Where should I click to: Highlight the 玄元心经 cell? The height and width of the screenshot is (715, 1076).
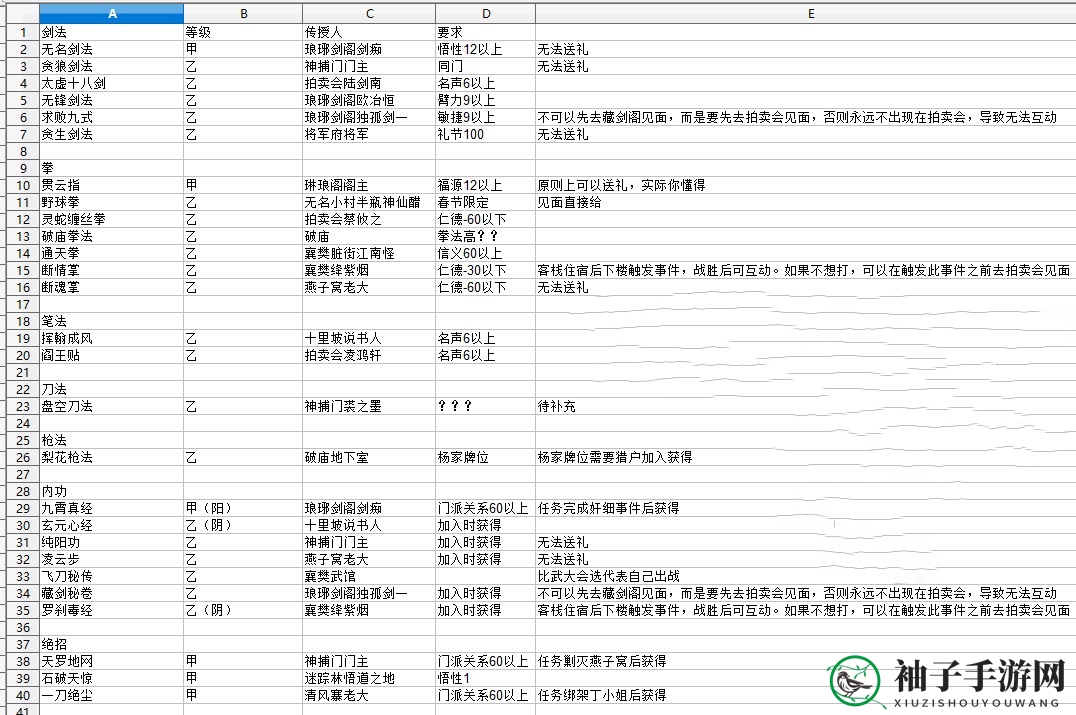(111, 526)
